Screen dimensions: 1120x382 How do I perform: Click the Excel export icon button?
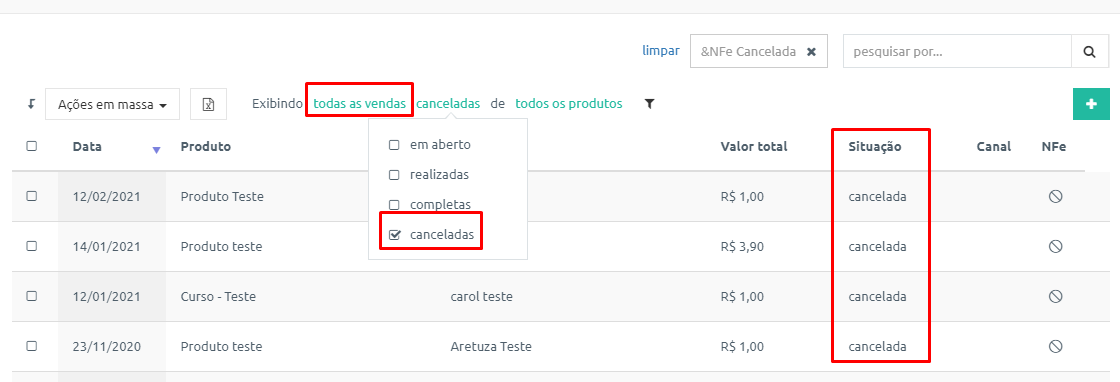point(209,104)
